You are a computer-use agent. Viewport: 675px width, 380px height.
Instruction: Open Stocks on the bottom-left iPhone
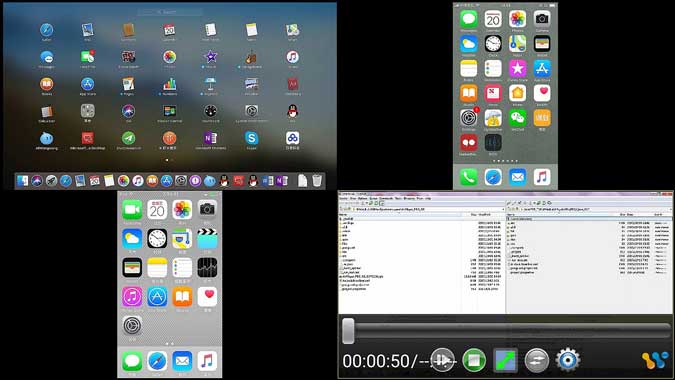(x=207, y=268)
